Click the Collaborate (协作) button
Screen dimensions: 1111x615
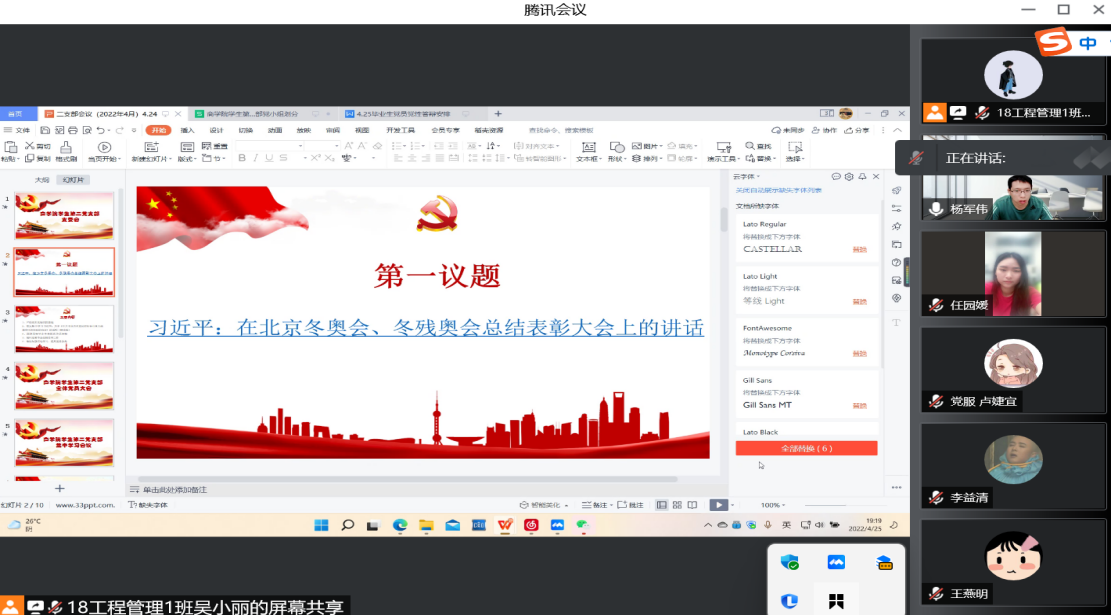(825, 130)
